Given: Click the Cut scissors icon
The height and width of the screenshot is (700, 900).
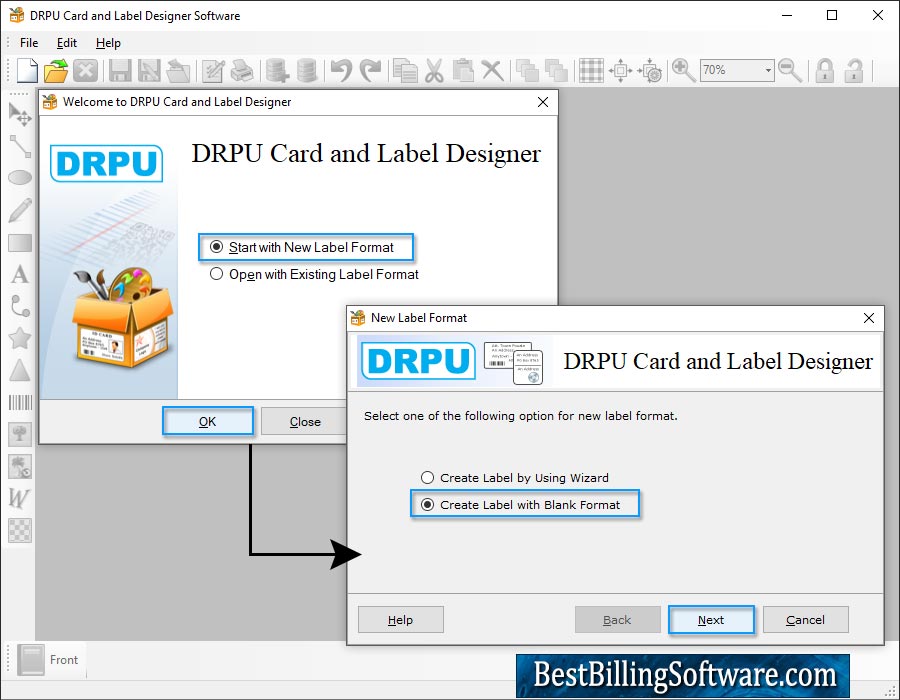Looking at the screenshot, I should (435, 71).
